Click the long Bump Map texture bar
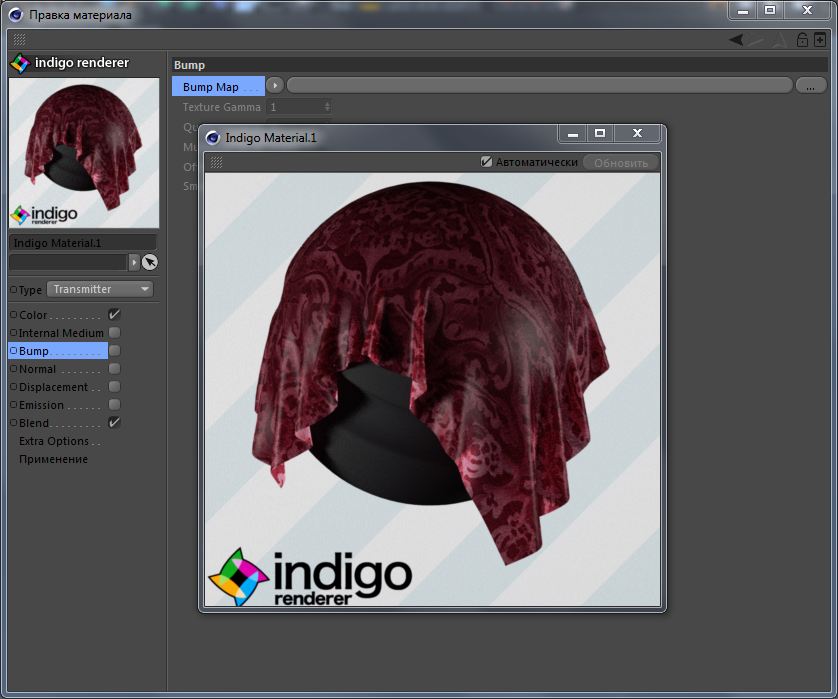 pos(539,86)
